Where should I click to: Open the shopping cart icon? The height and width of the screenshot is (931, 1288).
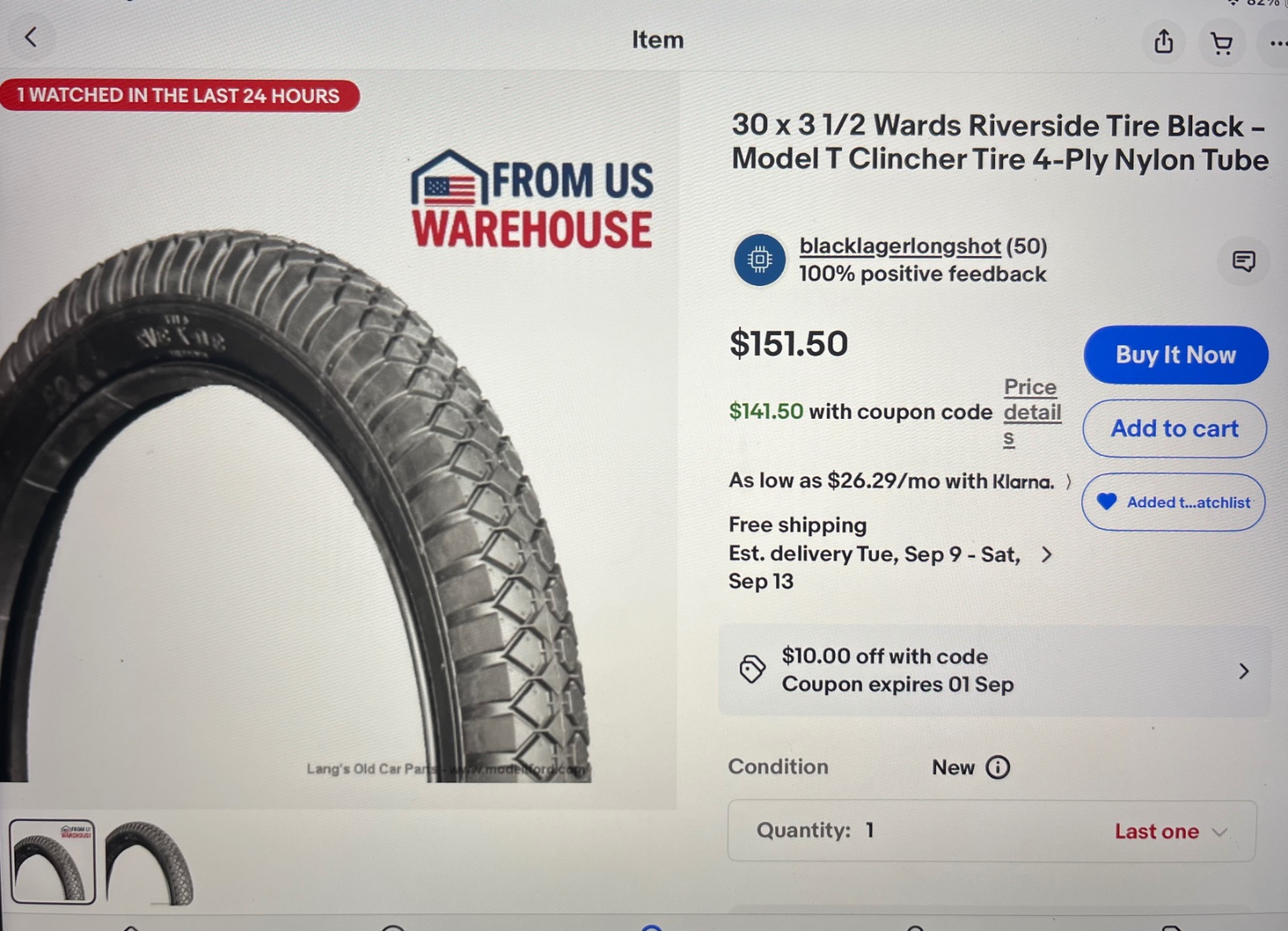click(1221, 43)
